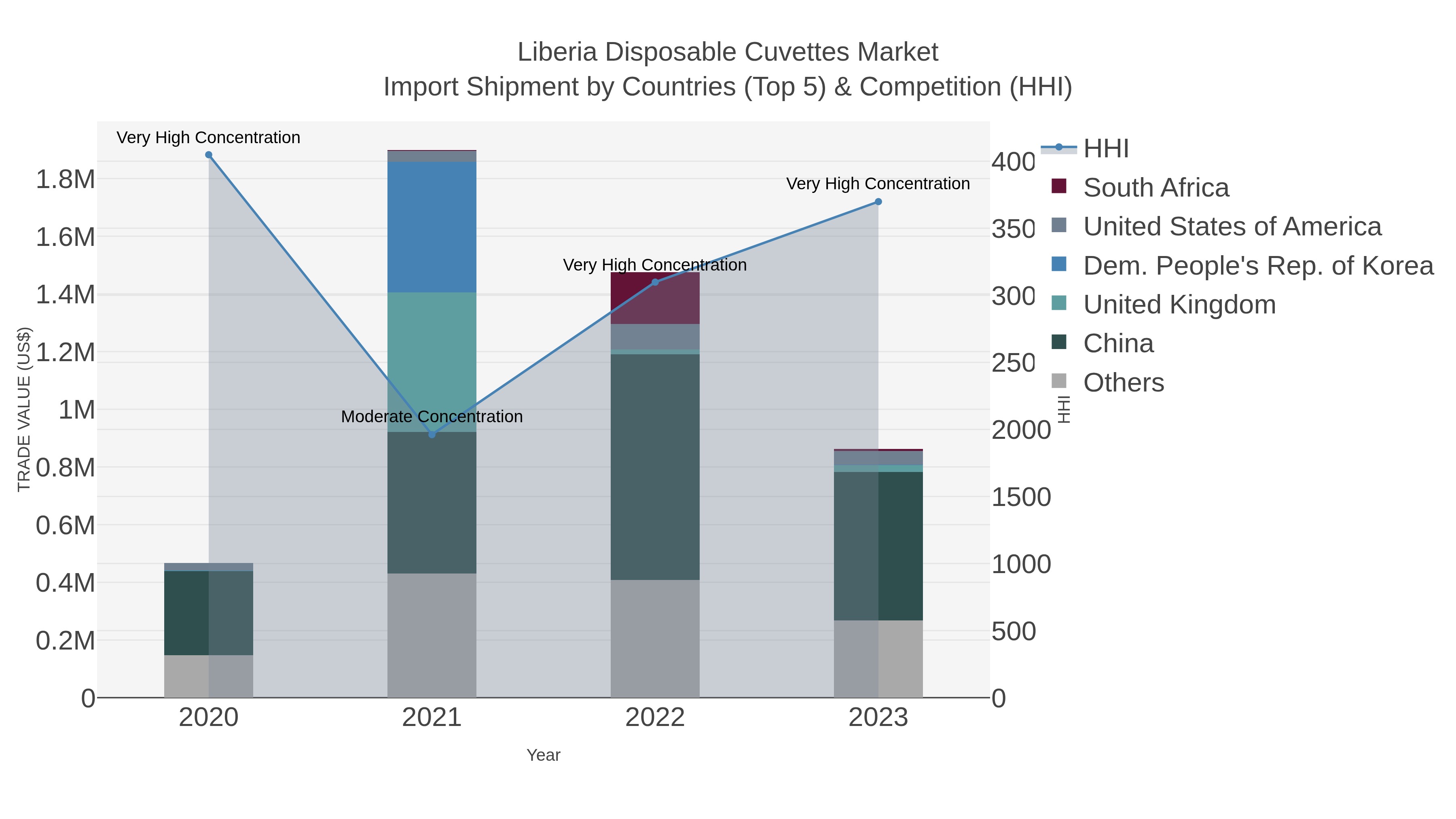1456x819 pixels.
Task: Click the Others gray legend swatch
Action: pyautogui.click(x=1059, y=381)
